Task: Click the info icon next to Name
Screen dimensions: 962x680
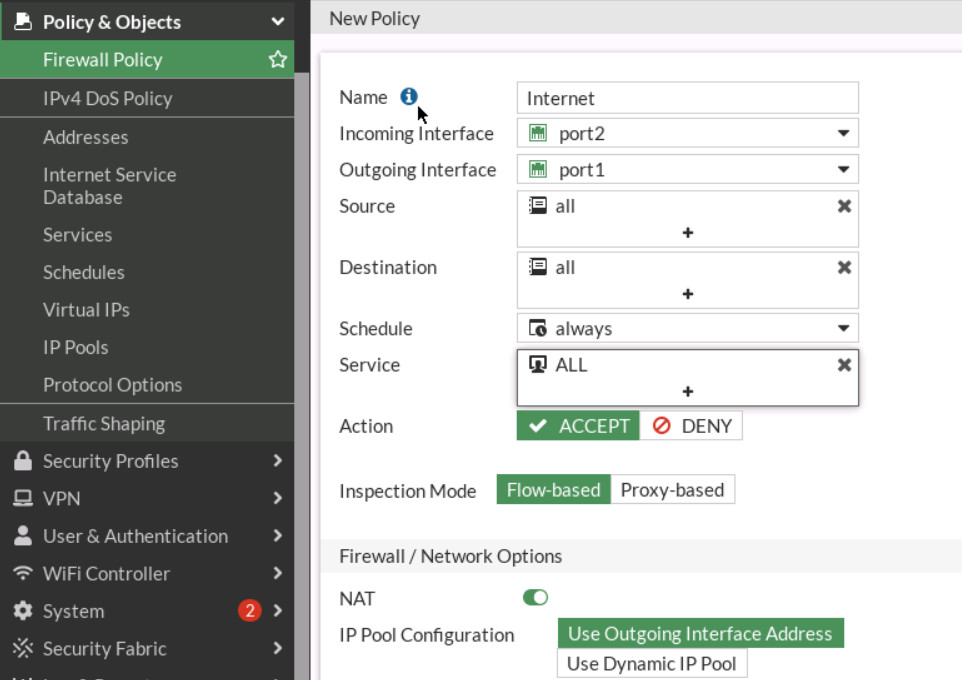Action: 409,97
